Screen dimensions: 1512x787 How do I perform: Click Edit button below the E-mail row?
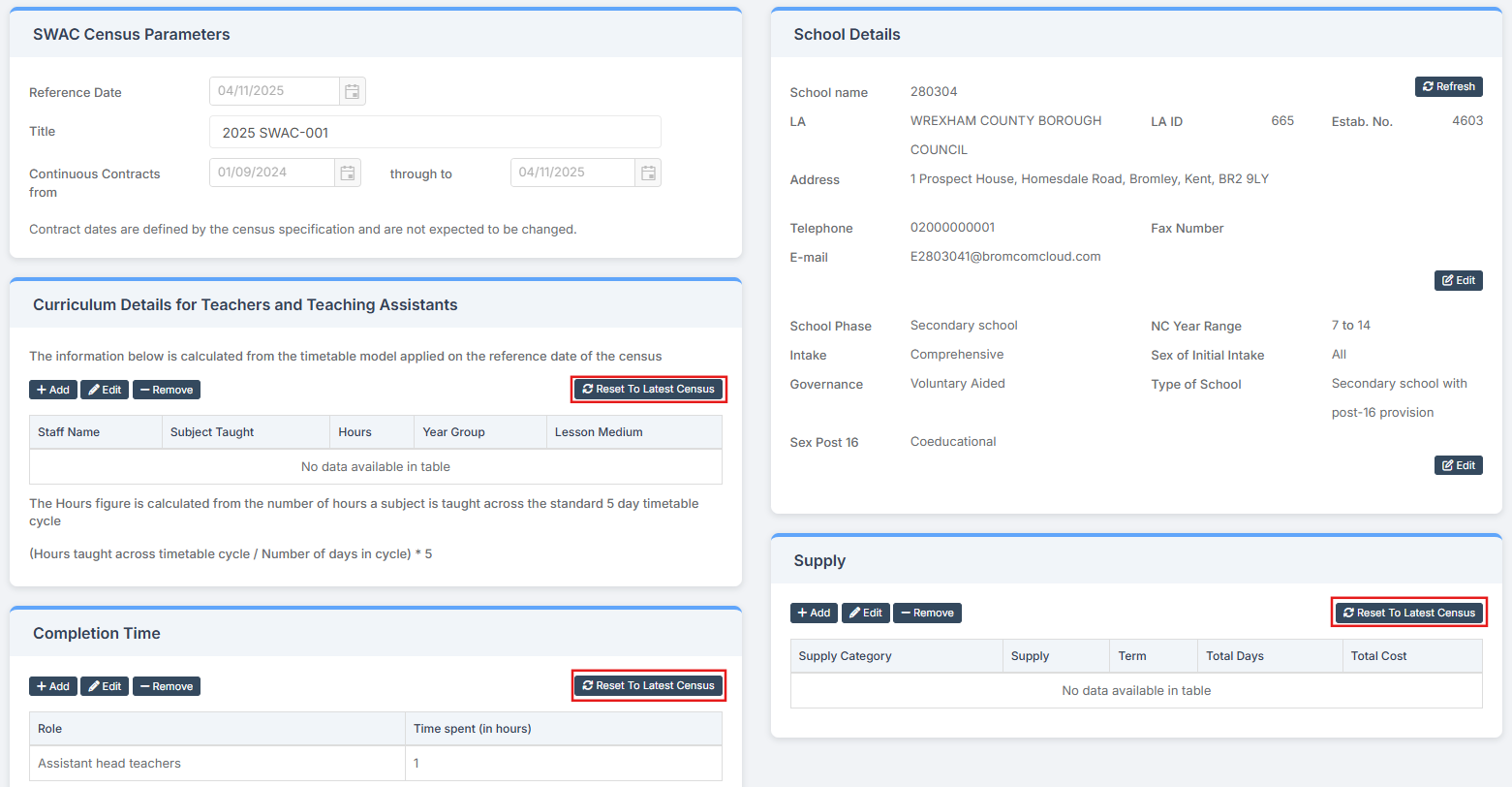[x=1458, y=280]
